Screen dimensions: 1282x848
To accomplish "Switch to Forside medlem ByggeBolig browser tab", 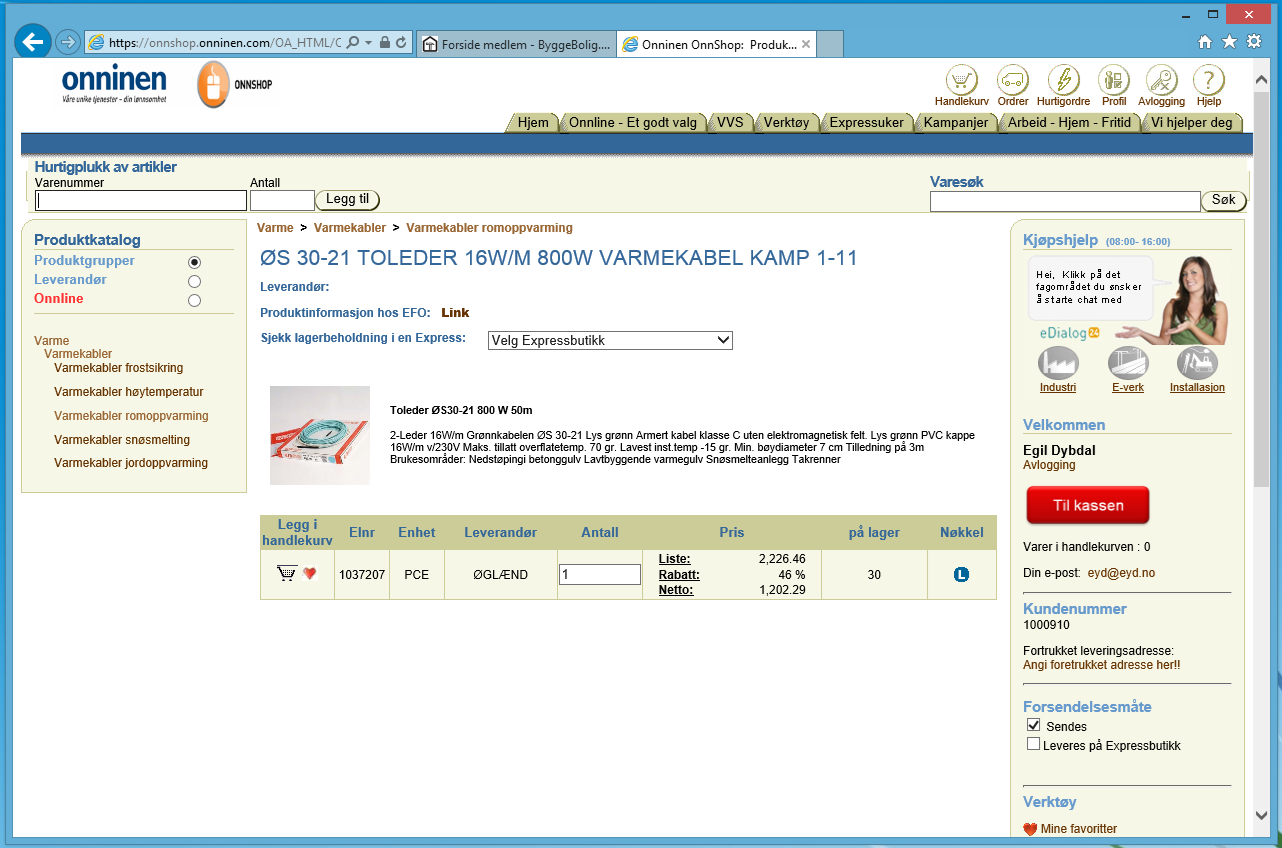I will [x=515, y=44].
